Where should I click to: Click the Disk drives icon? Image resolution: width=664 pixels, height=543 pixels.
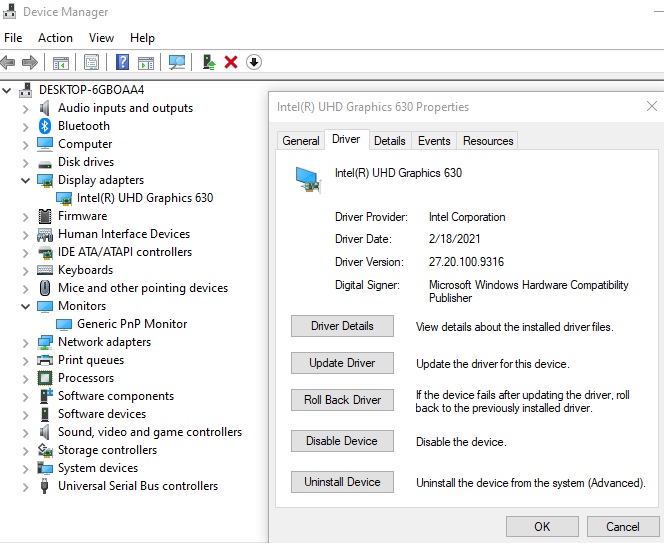[x=45, y=164]
